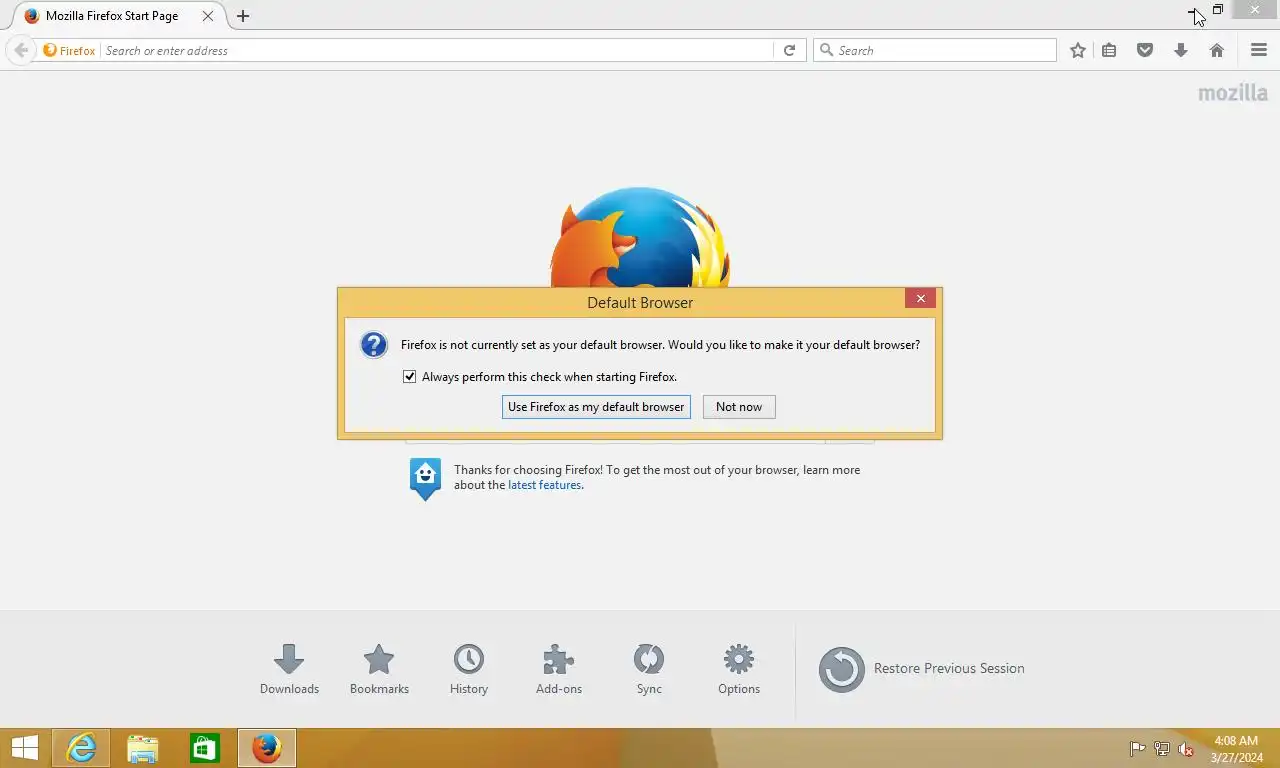Viewport: 1280px width, 768px height.
Task: Show bookmarks list icon in toolbar
Action: click(x=1109, y=50)
